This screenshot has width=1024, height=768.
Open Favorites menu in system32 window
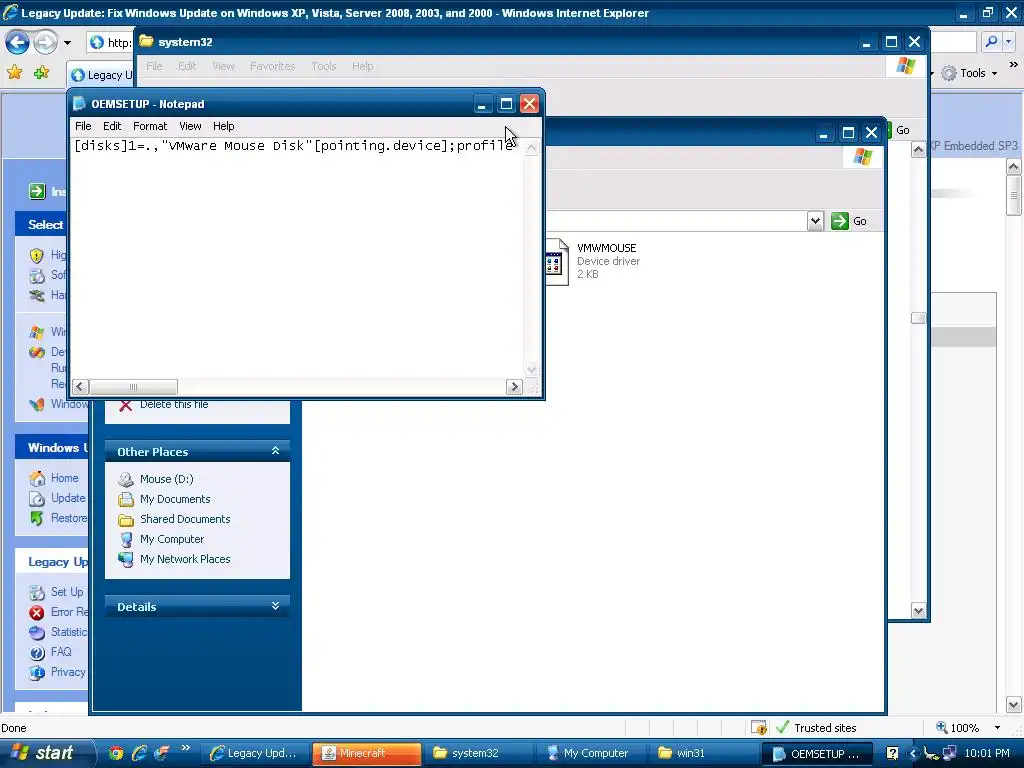tap(272, 66)
